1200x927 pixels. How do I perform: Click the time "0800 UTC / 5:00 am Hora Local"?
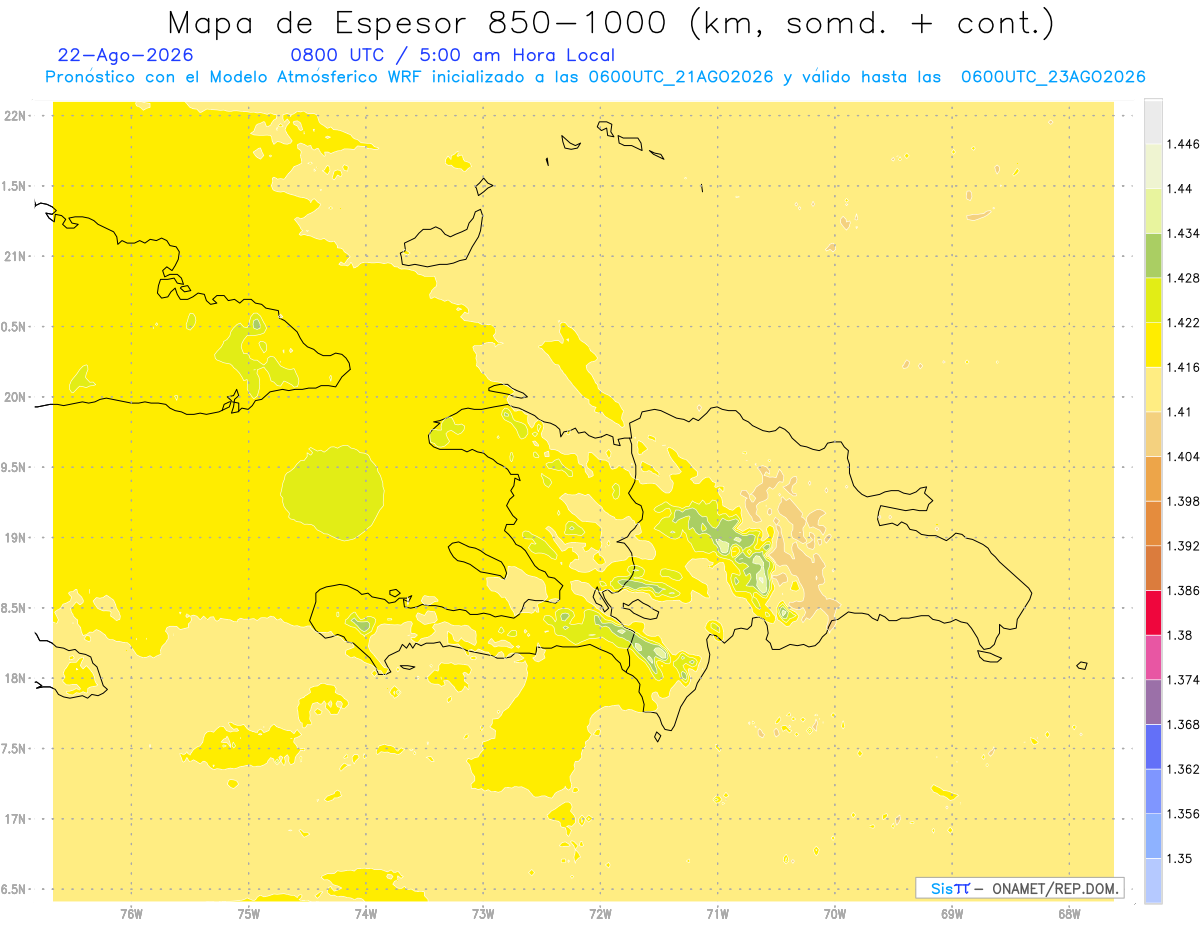452,55
